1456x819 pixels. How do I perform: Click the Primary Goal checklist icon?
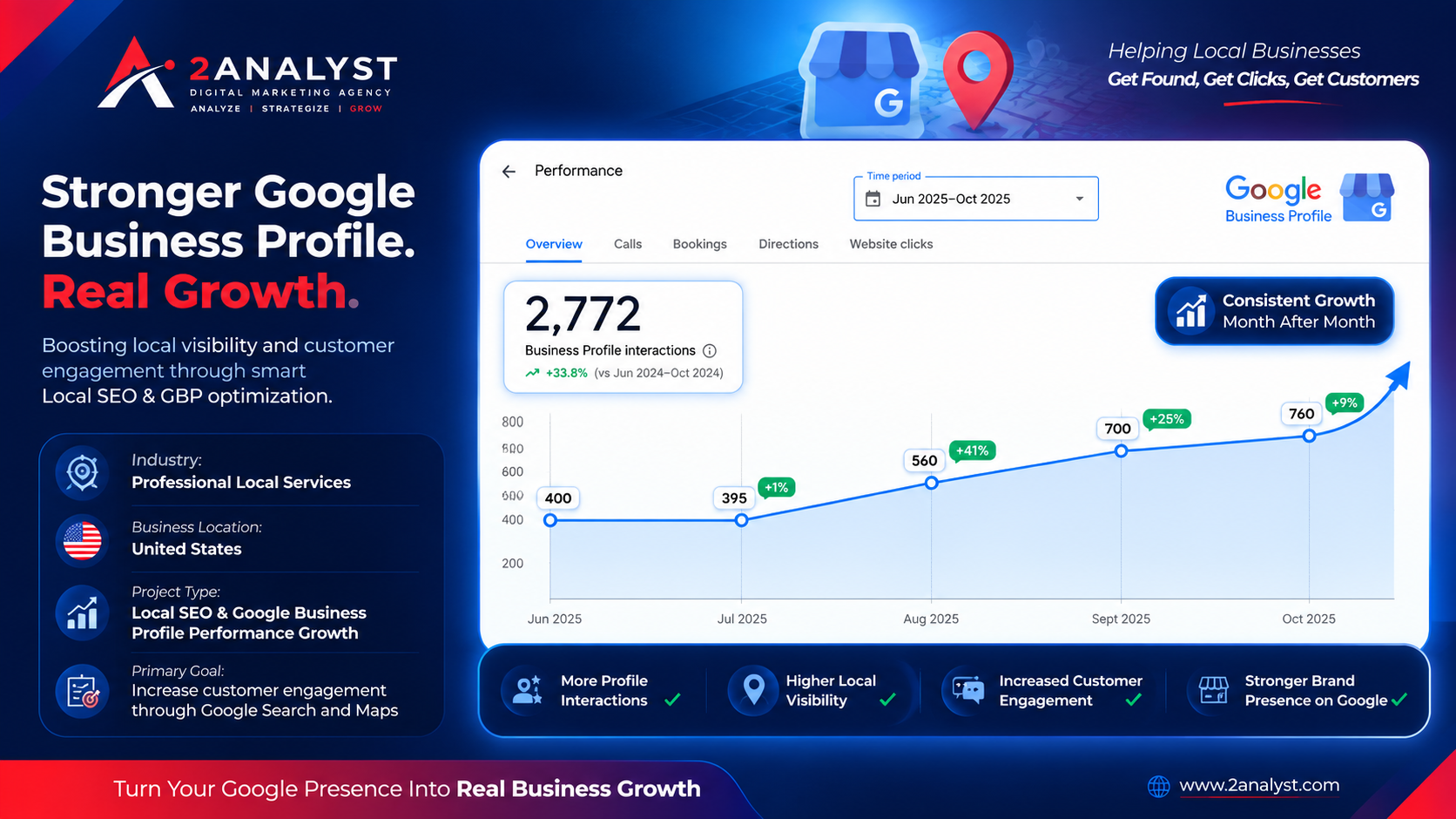pyautogui.click(x=83, y=692)
